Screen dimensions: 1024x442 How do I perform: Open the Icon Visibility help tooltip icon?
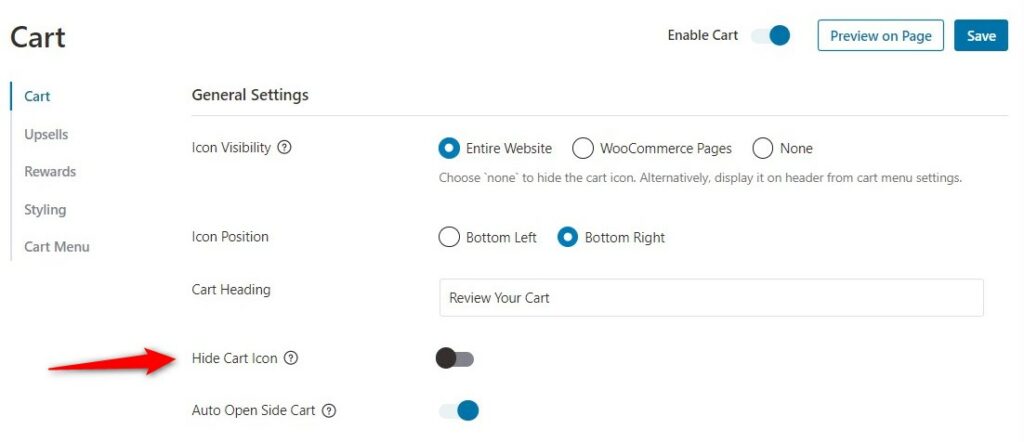[x=284, y=148]
